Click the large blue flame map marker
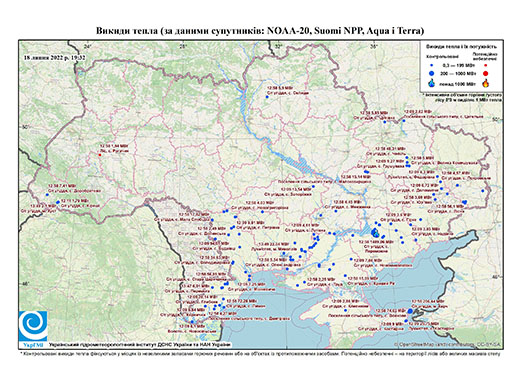The image size is (520, 368). pos(375,232)
